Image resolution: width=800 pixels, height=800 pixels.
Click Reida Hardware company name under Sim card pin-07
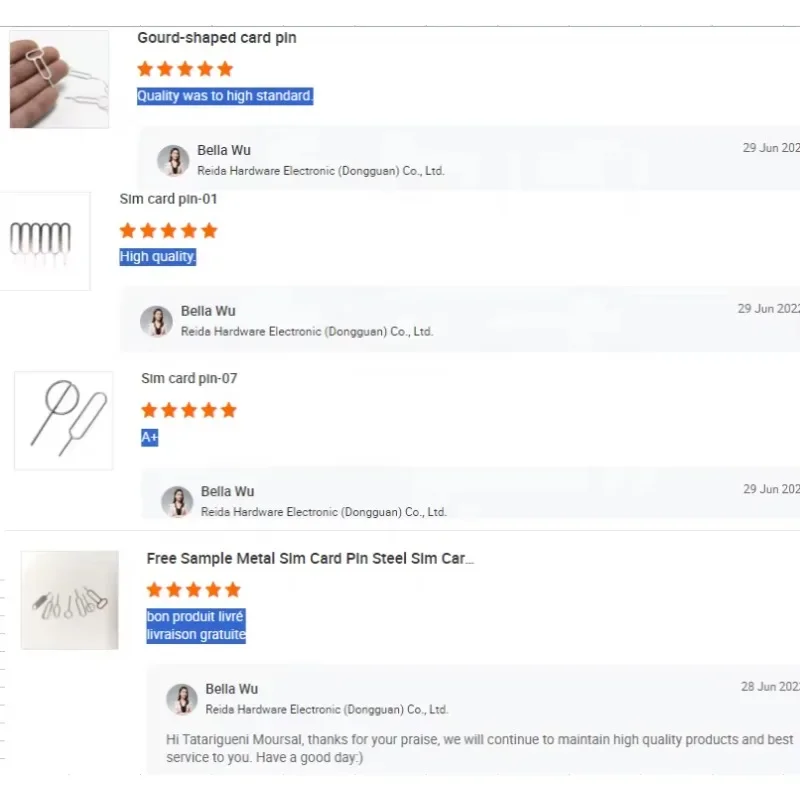click(x=323, y=512)
